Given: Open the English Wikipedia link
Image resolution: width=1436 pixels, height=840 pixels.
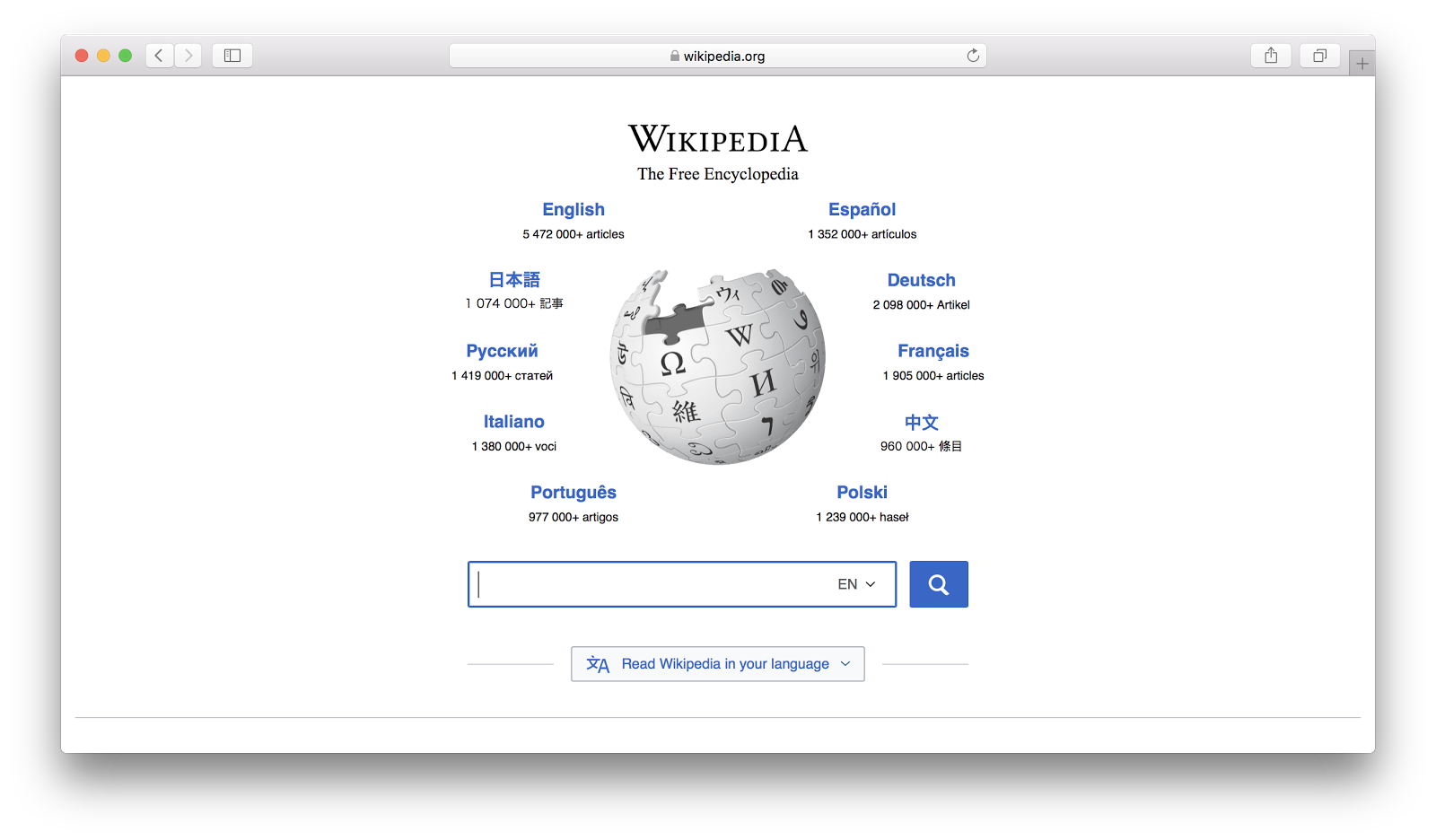Looking at the screenshot, I should (x=574, y=209).
